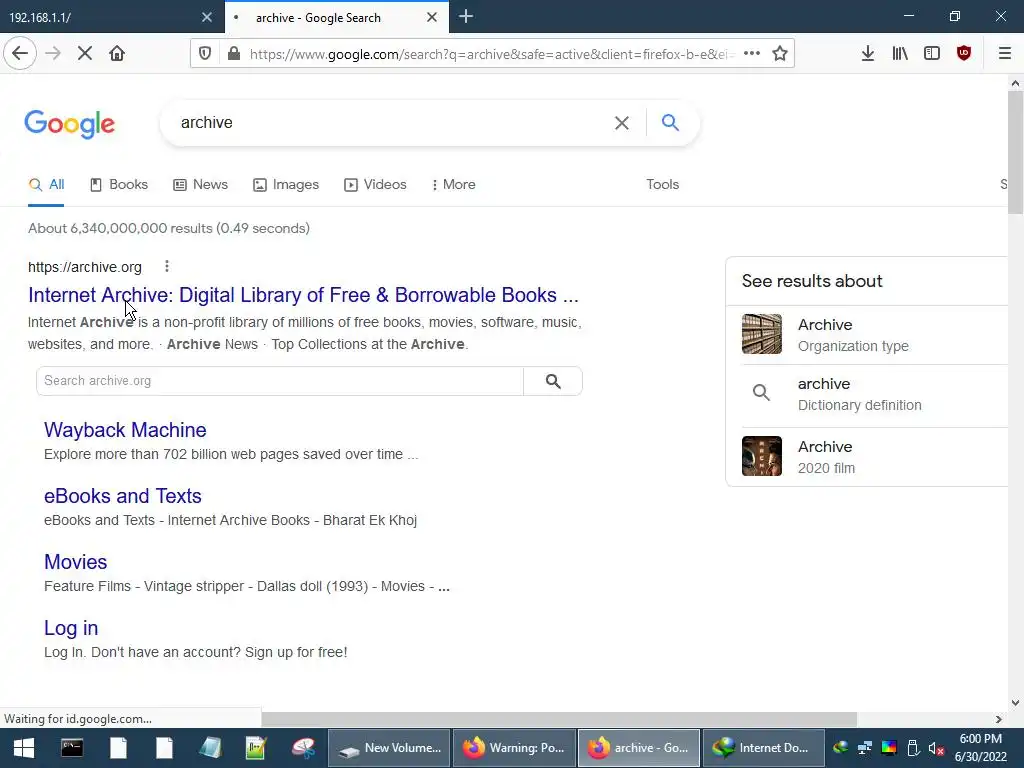This screenshot has width=1024, height=768.
Task: Toggle the sidebar view icon
Action: (932, 54)
